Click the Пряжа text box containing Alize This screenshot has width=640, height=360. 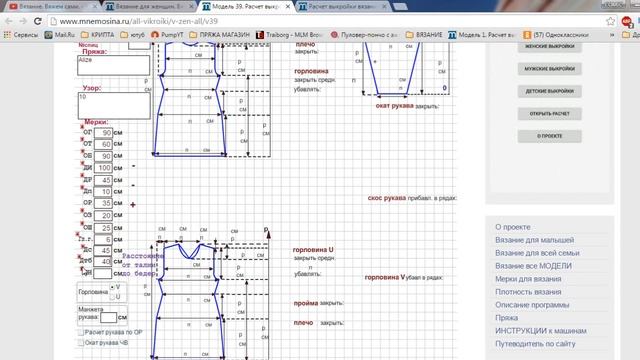(113, 65)
